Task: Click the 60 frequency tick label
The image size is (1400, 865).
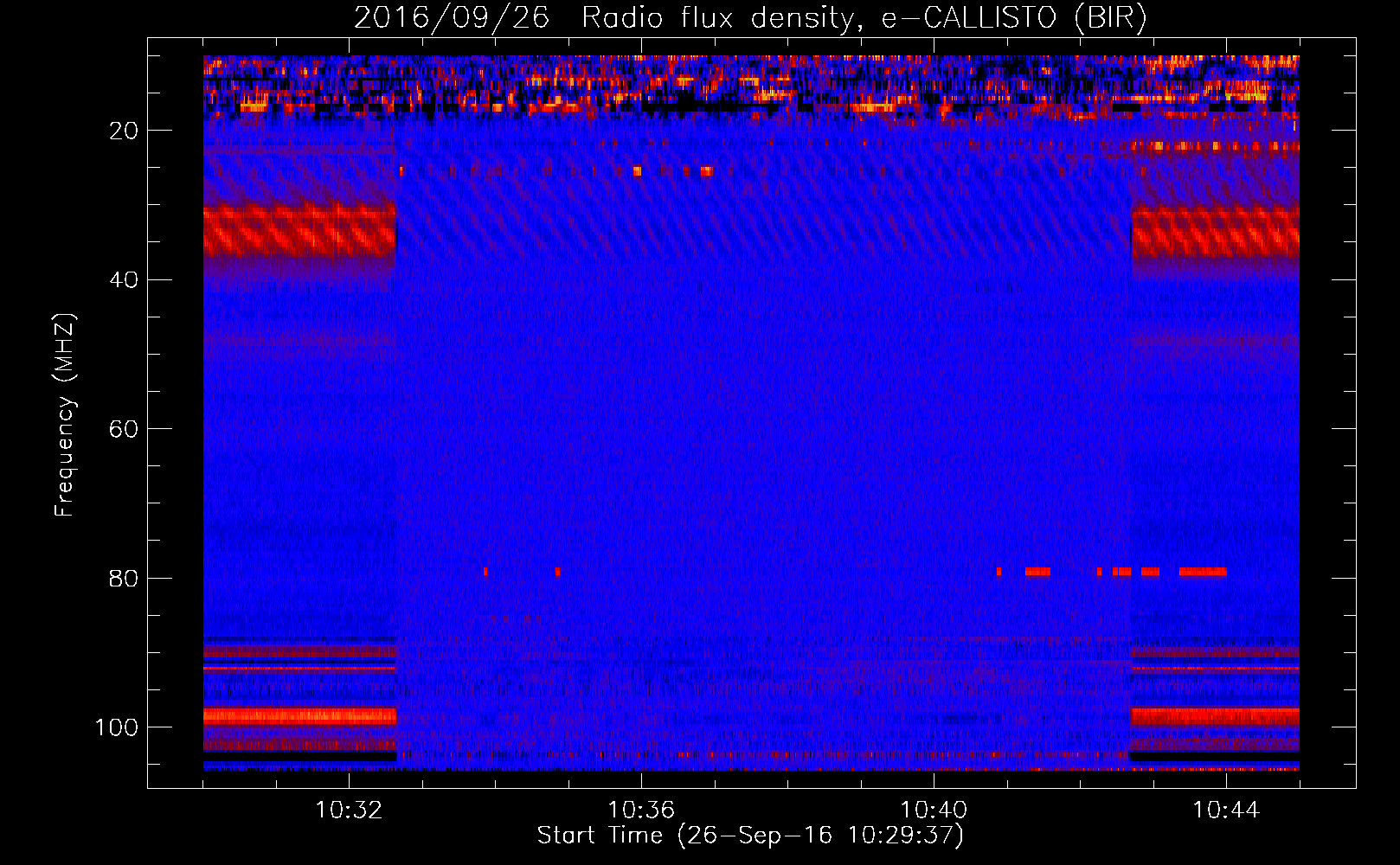Action: pyautogui.click(x=124, y=429)
